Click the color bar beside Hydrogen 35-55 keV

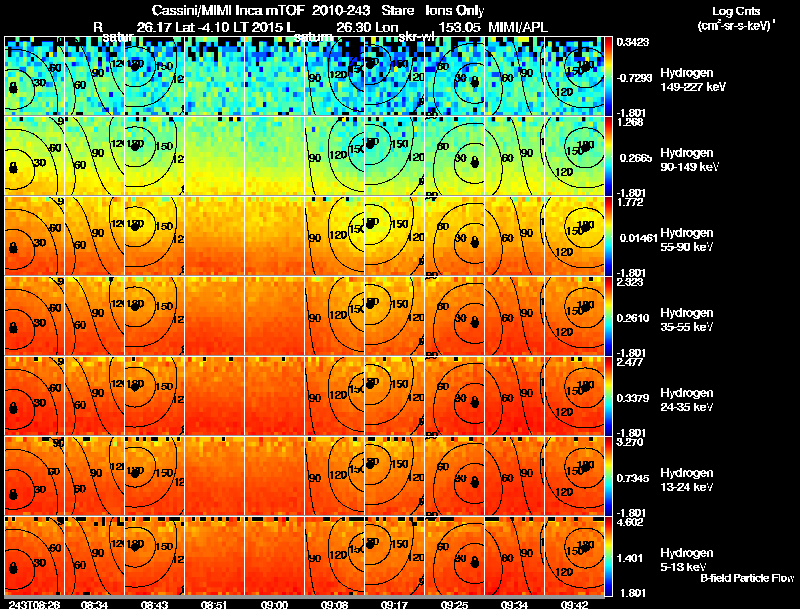pyautogui.click(x=608, y=316)
